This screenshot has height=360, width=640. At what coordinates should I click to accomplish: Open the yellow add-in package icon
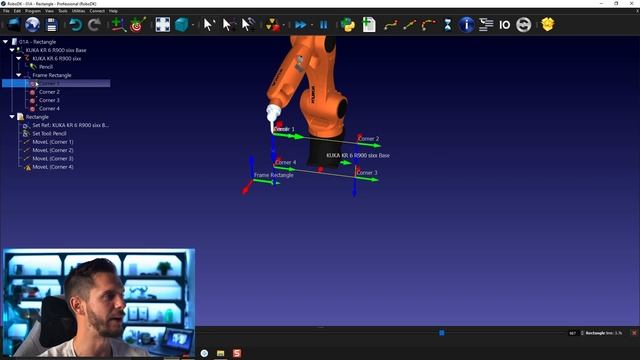[547, 24]
